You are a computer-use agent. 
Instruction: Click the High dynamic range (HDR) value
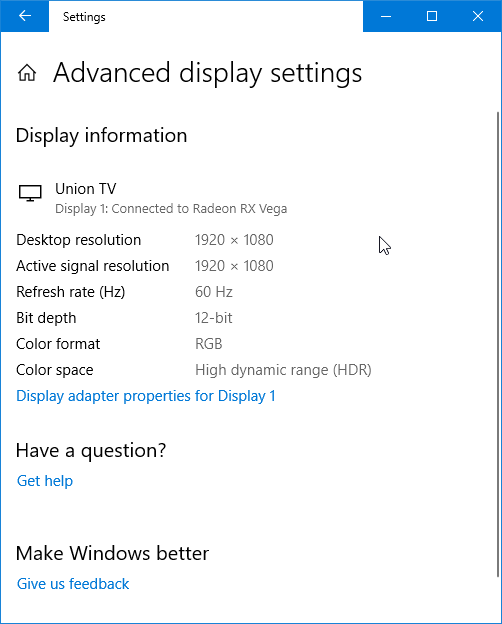(x=283, y=370)
